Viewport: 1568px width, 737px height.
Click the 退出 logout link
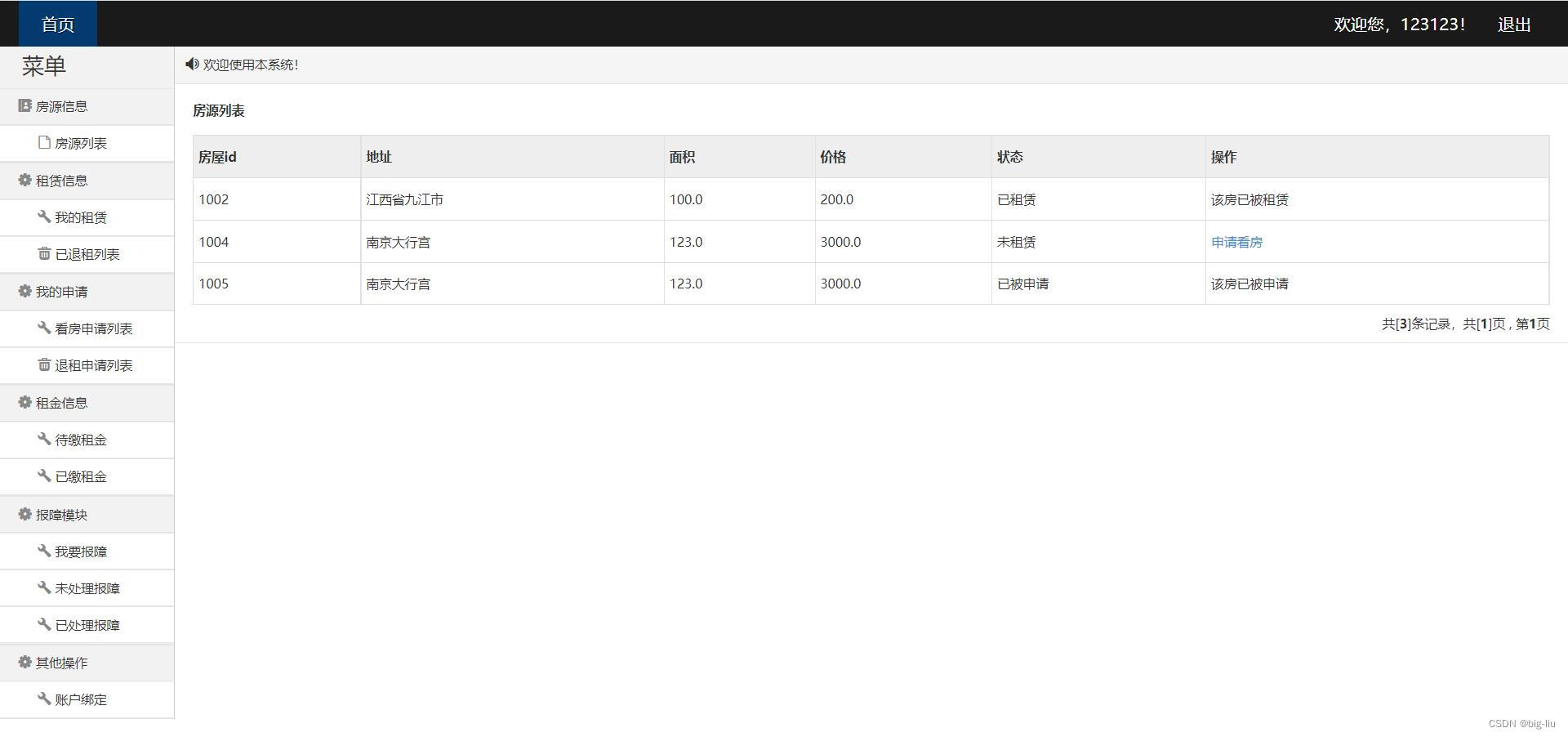click(1513, 25)
